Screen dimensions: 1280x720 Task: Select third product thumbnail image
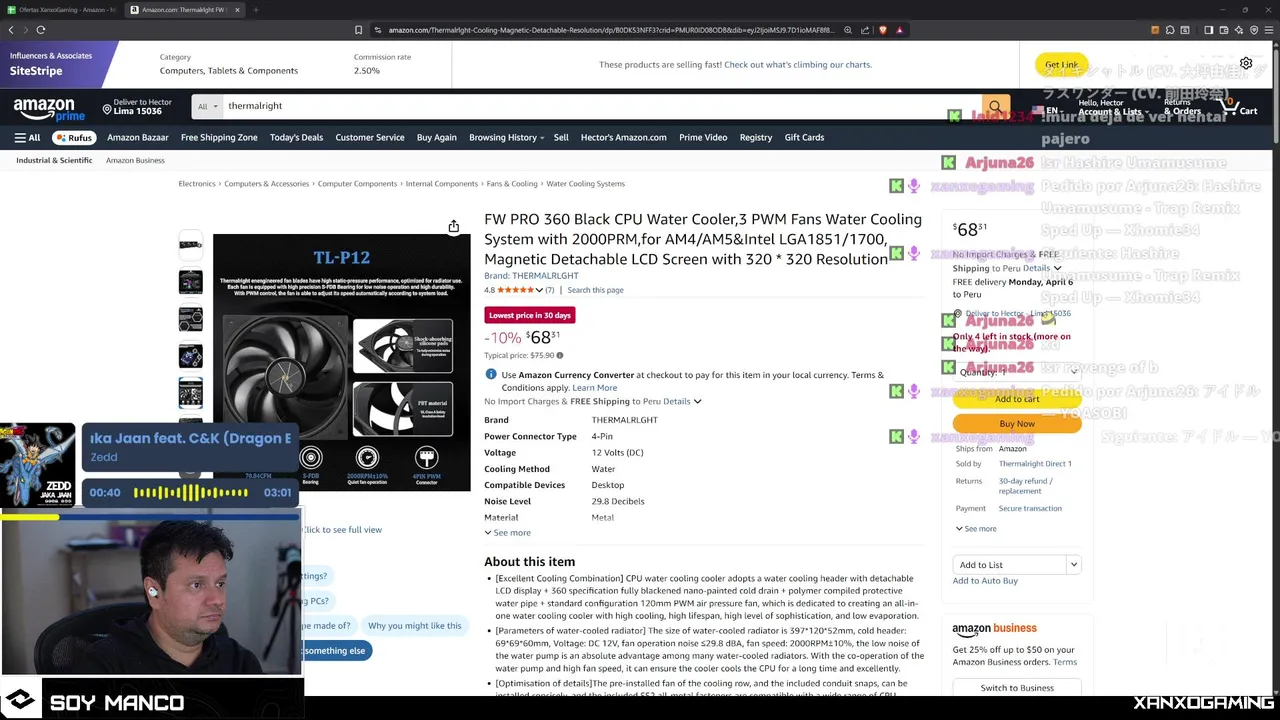pyautogui.click(x=190, y=318)
